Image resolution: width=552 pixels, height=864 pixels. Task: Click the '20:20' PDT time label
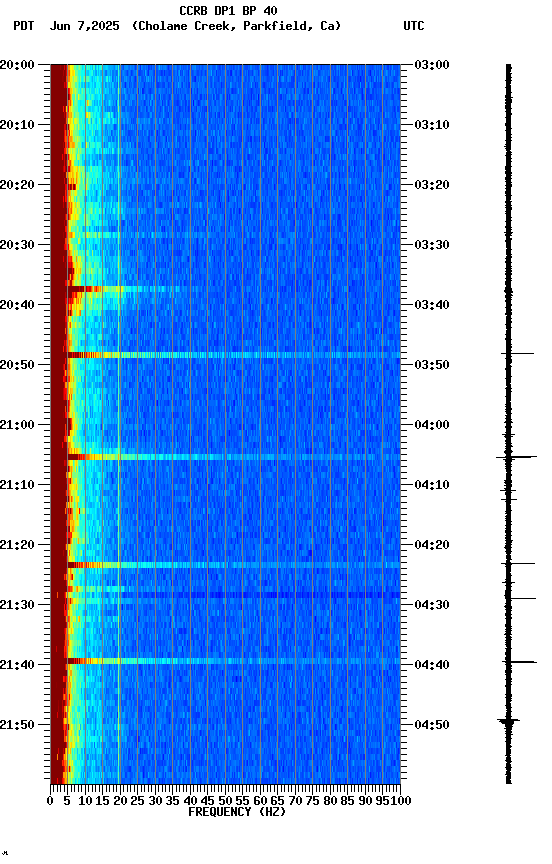point(17,185)
